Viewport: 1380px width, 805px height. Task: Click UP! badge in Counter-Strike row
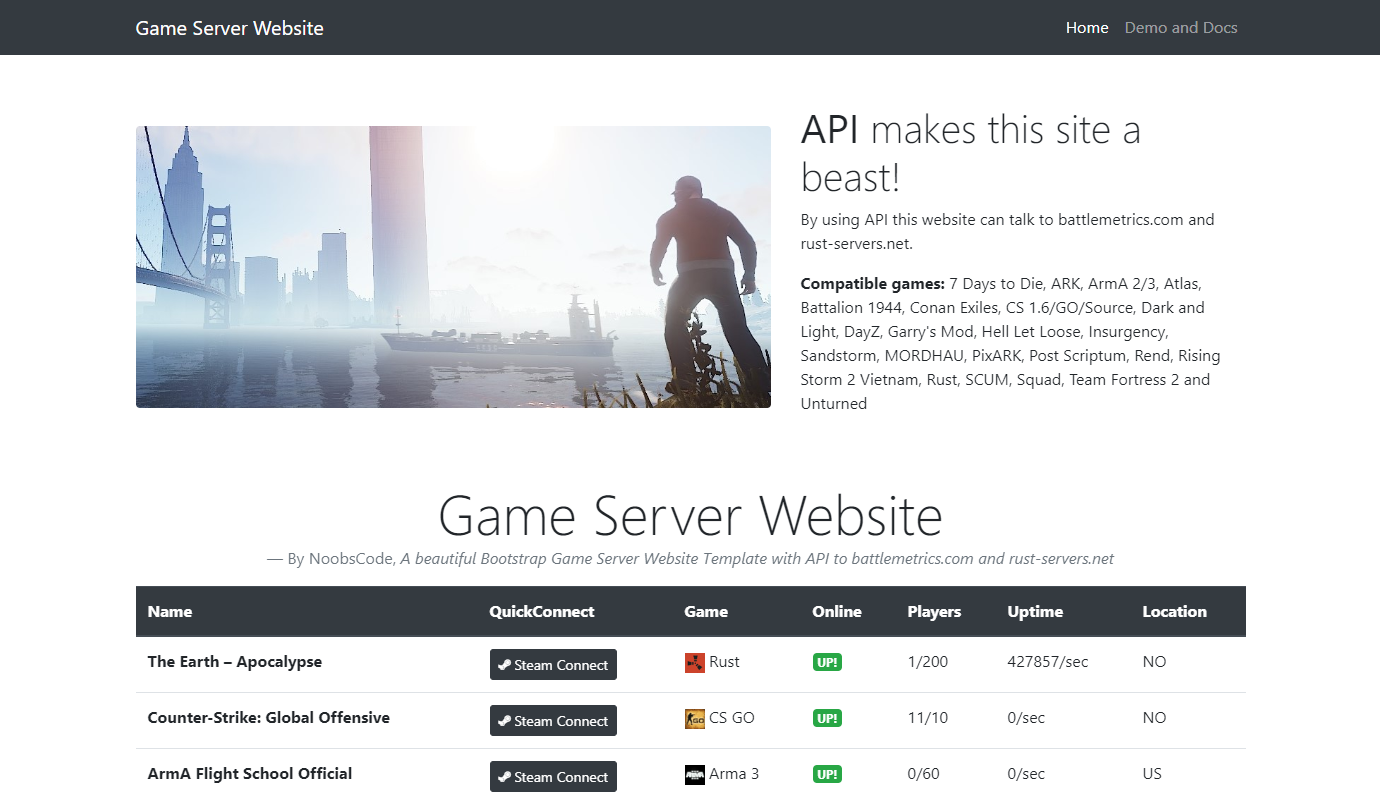click(827, 718)
